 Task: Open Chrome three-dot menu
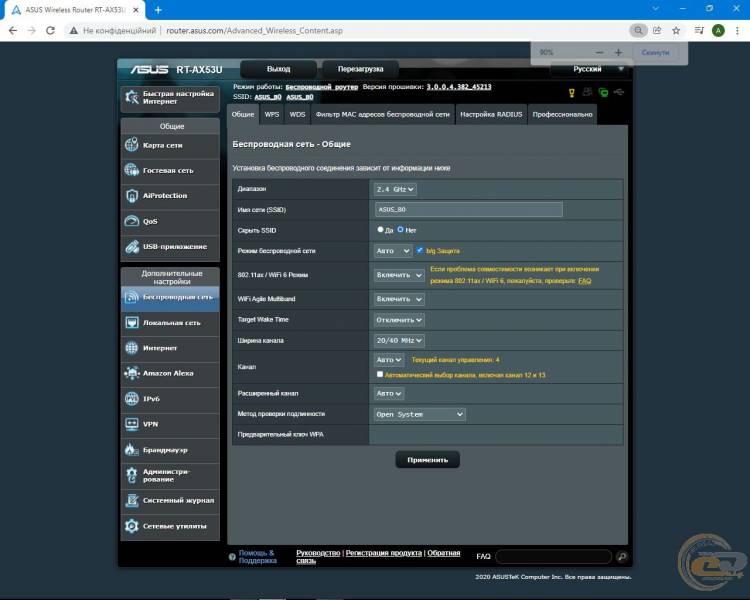737,31
